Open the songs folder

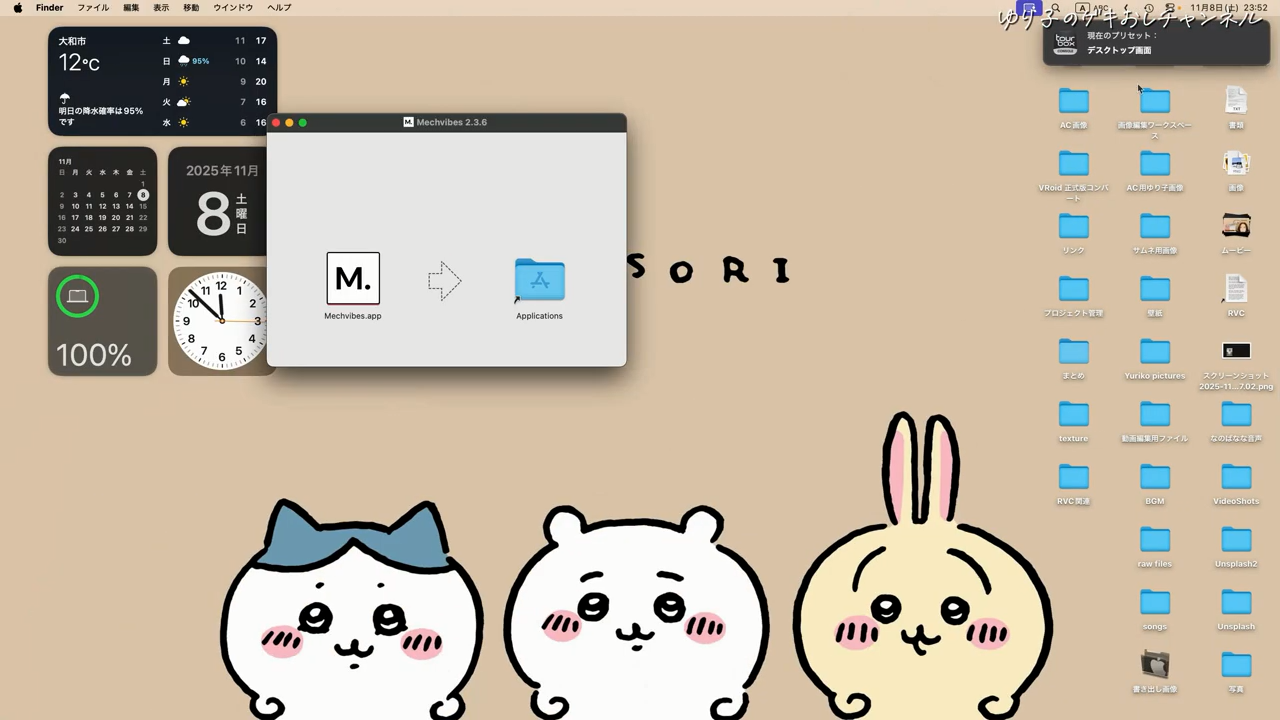[x=1154, y=603]
